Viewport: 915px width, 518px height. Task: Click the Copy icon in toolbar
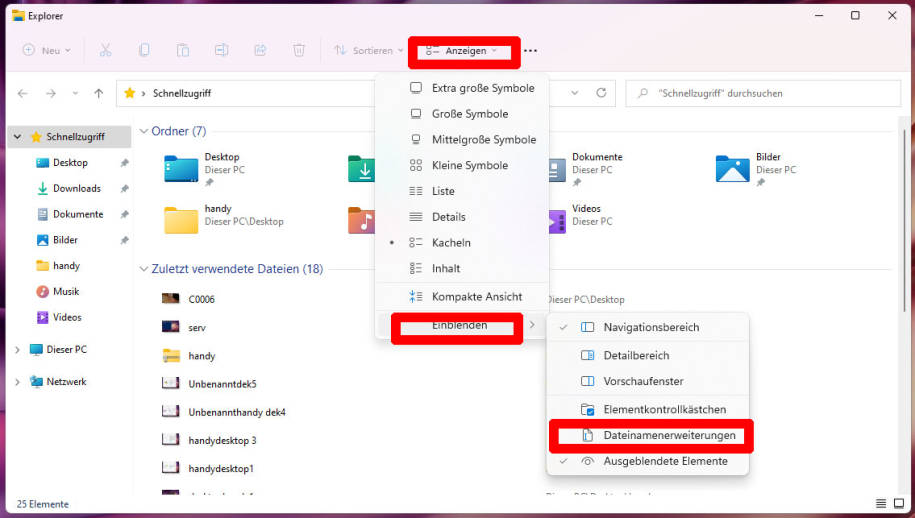[x=145, y=50]
